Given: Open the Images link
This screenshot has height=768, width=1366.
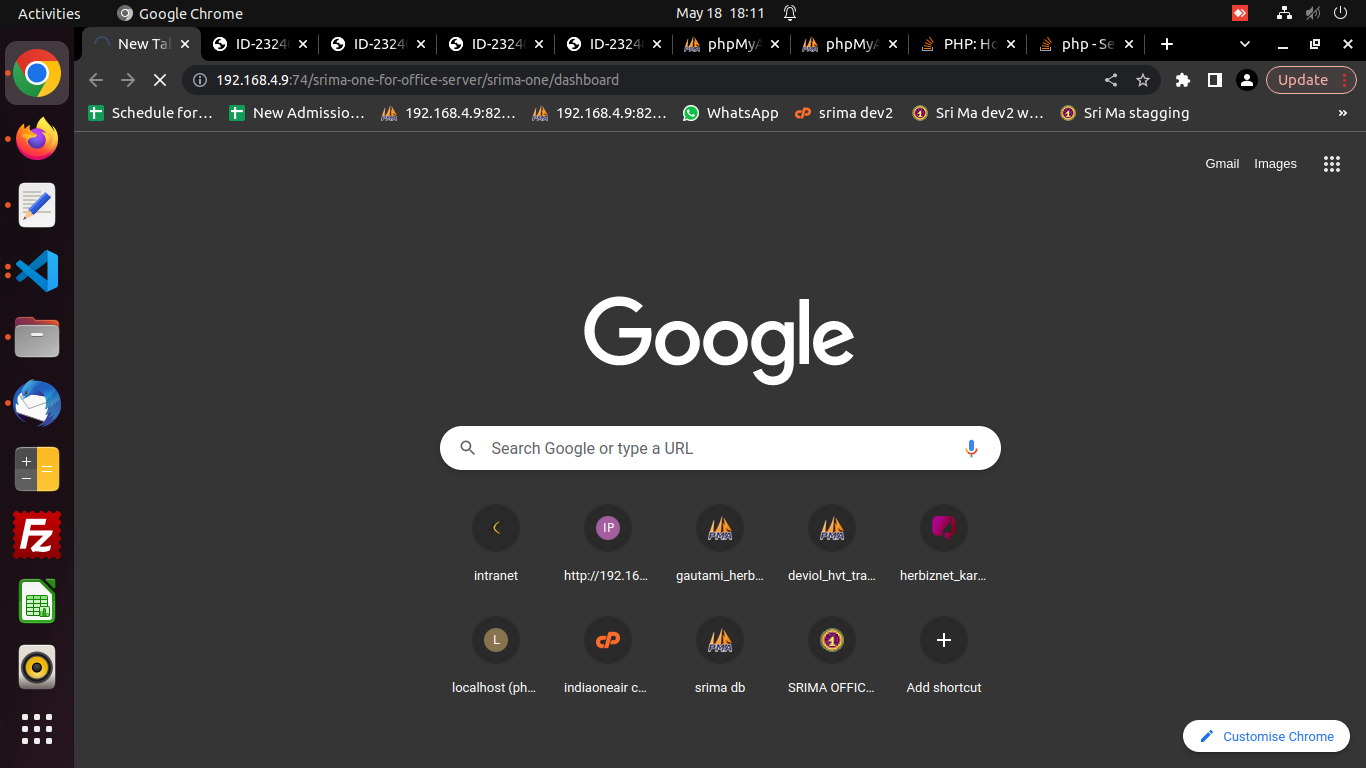Looking at the screenshot, I should pos(1275,164).
